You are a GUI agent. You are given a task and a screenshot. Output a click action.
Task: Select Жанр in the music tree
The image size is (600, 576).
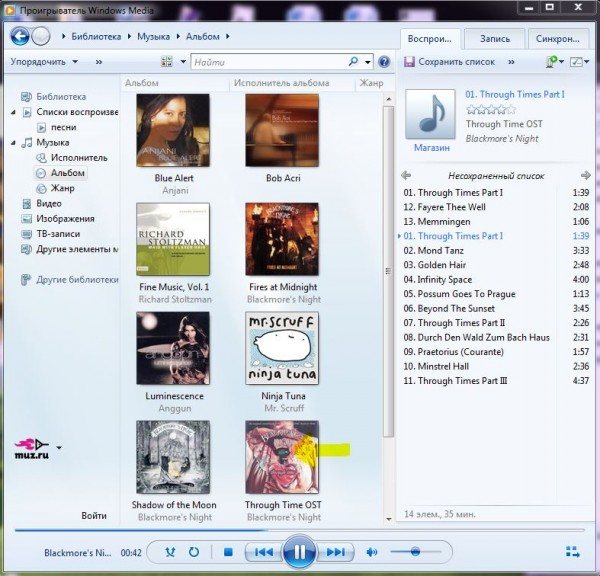(x=62, y=188)
